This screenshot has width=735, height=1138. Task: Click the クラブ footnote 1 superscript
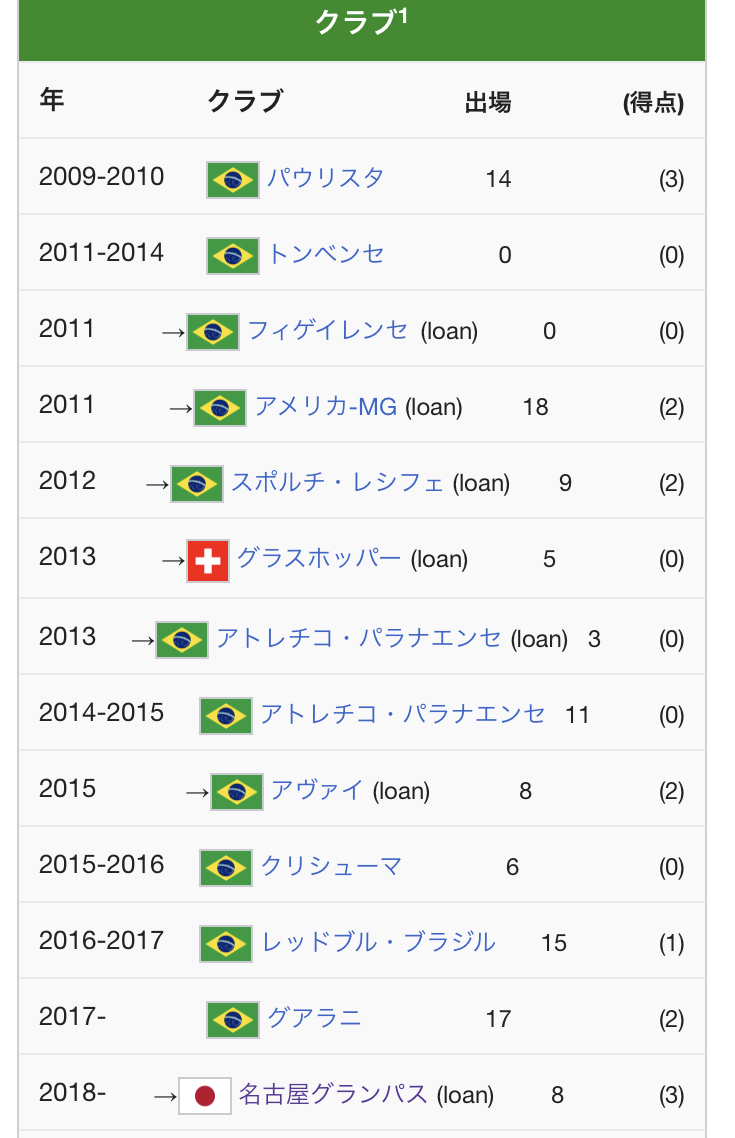(x=403, y=15)
